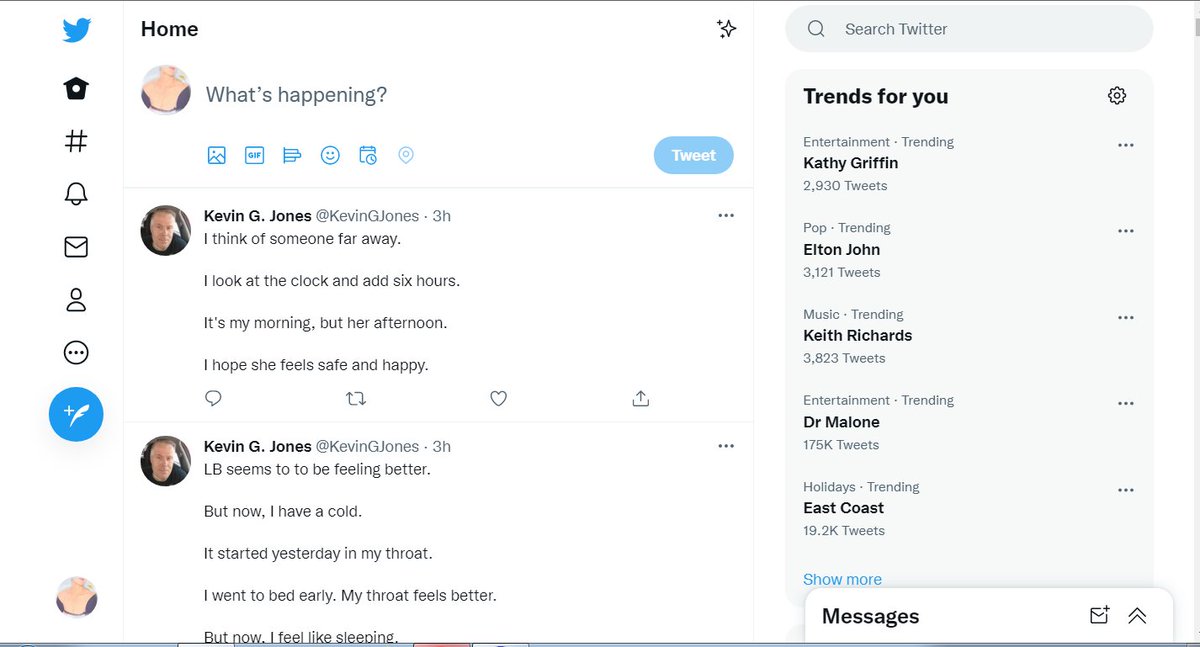Click the Tweet button
This screenshot has width=1200, height=647.
pos(693,155)
